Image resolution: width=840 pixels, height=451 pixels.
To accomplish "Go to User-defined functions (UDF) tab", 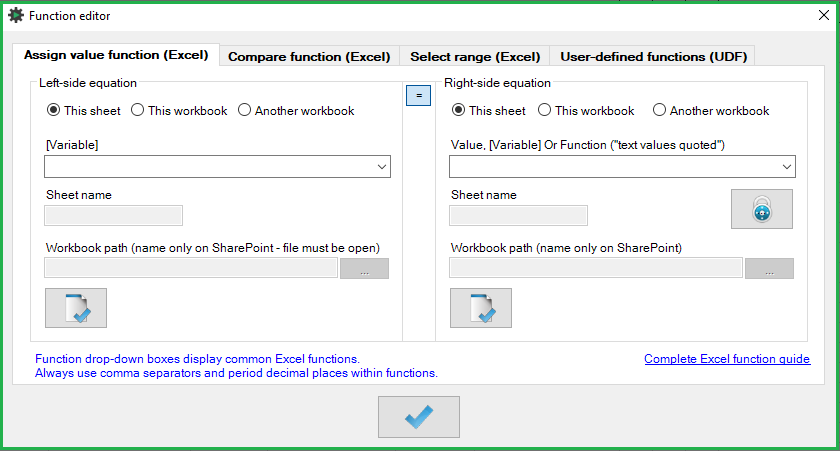I will (x=653, y=57).
